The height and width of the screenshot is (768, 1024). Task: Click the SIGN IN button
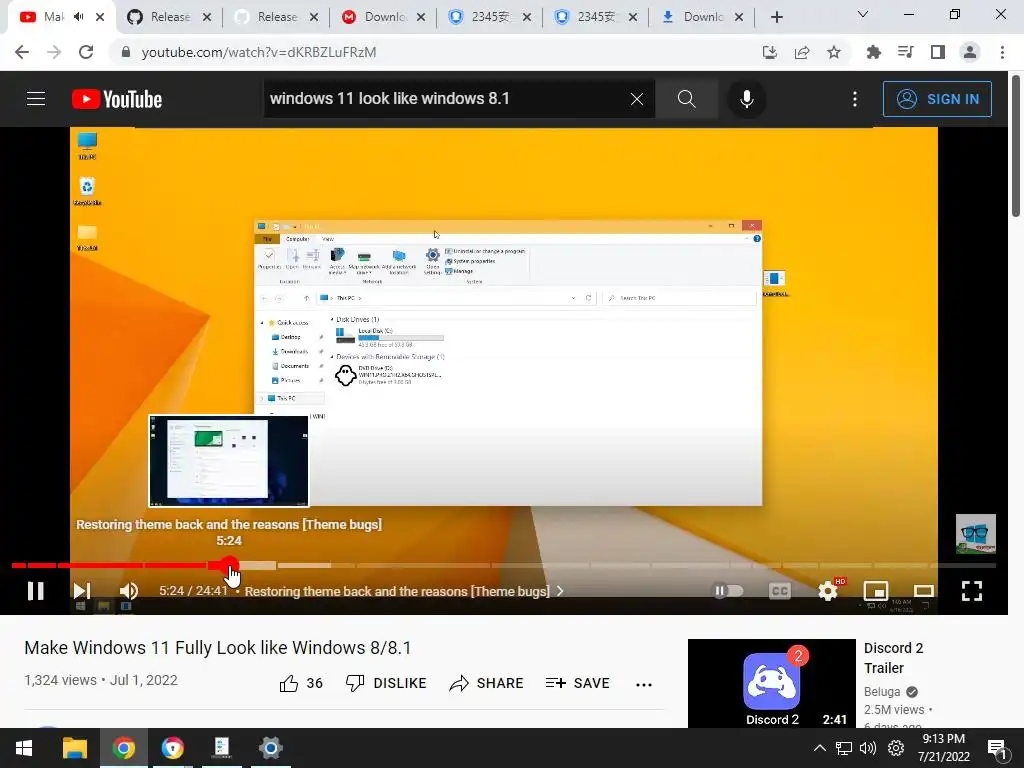tap(937, 99)
